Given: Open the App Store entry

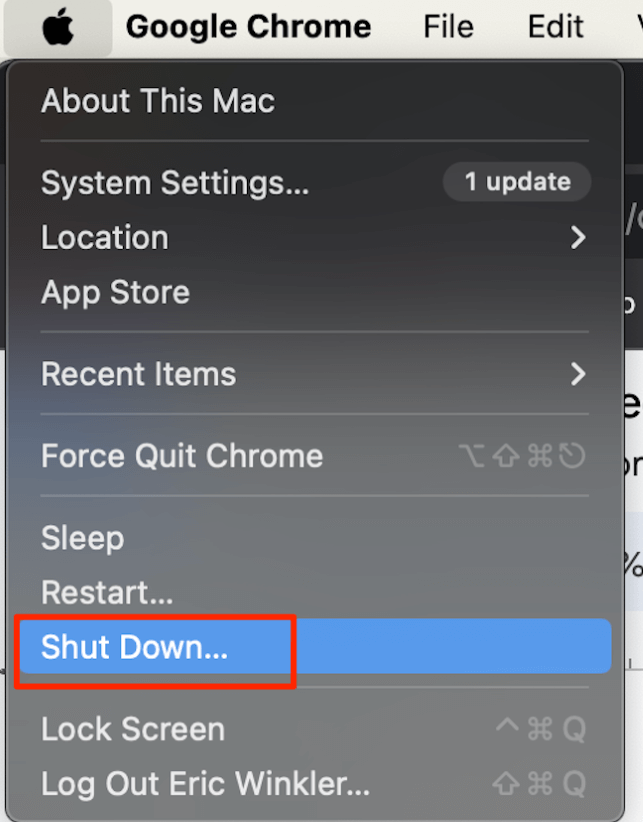Looking at the screenshot, I should pos(314,292).
